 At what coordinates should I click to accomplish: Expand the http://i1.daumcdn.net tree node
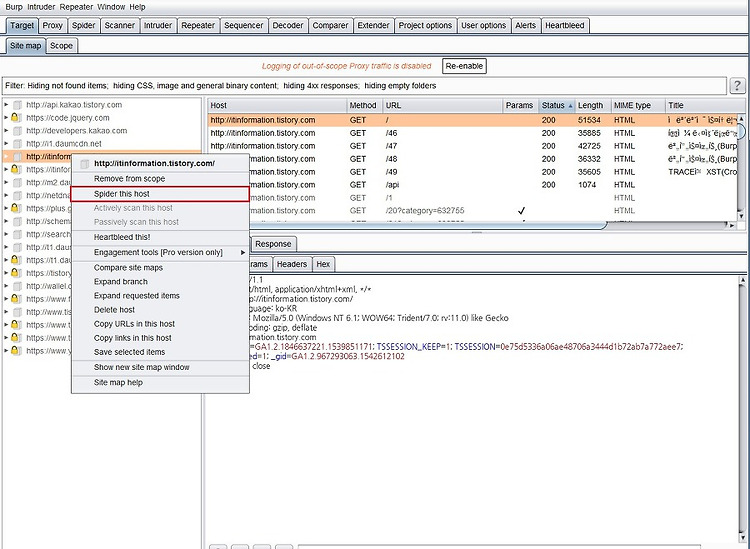pyautogui.click(x=6, y=143)
